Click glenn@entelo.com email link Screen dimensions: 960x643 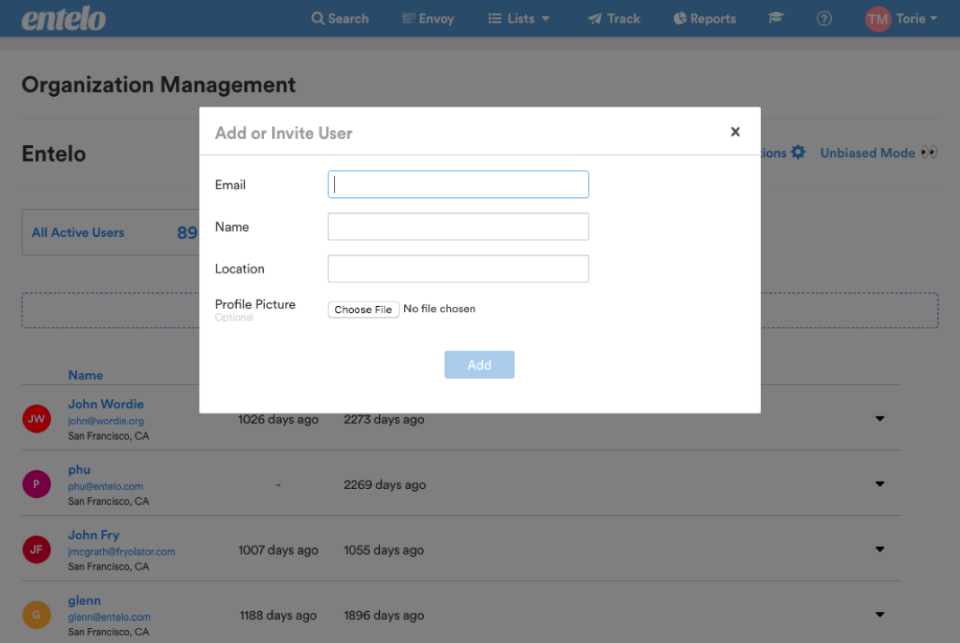point(109,617)
